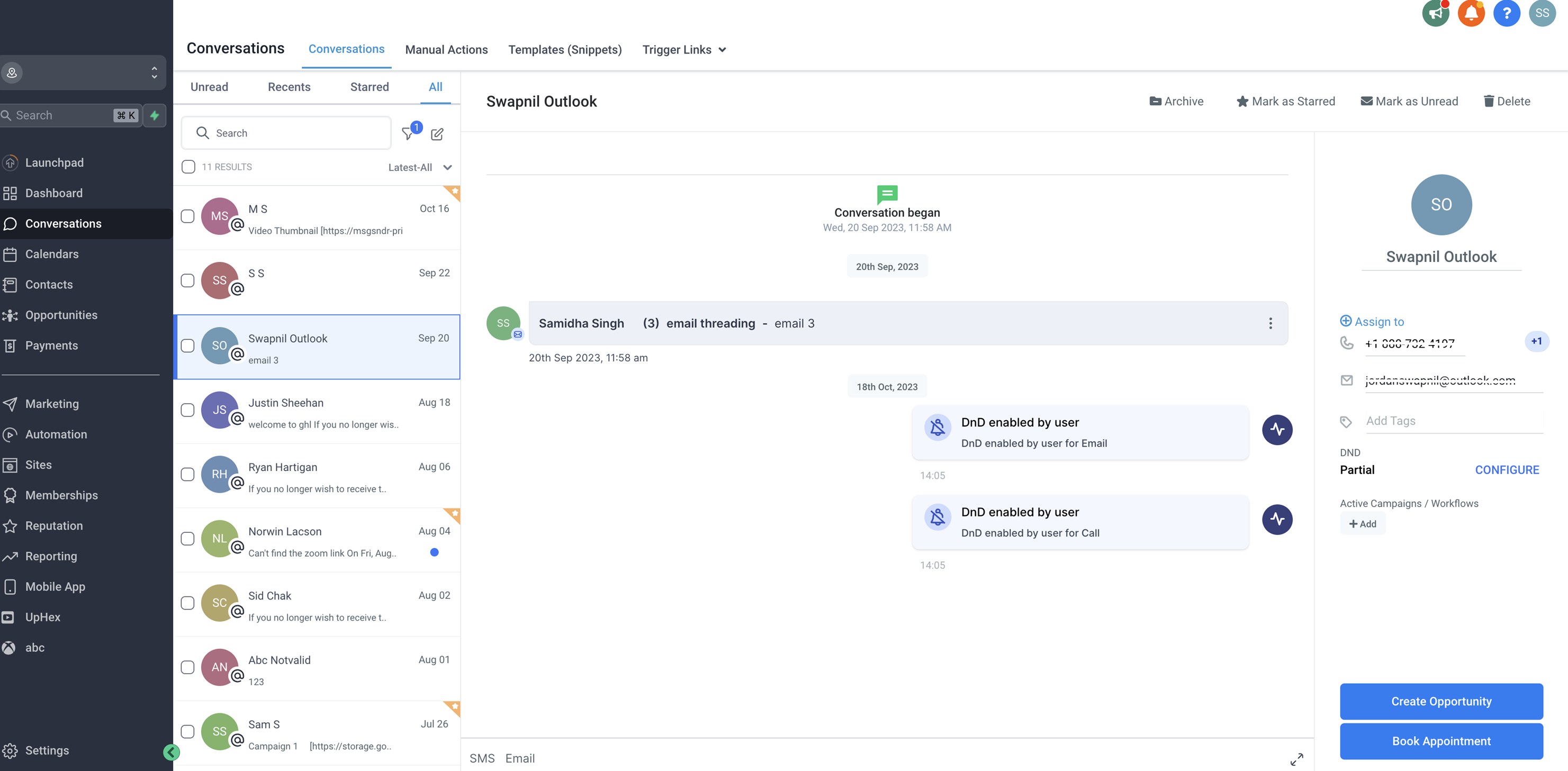1568x771 pixels.
Task: Open the Manual Actions tab
Action: coord(446,50)
